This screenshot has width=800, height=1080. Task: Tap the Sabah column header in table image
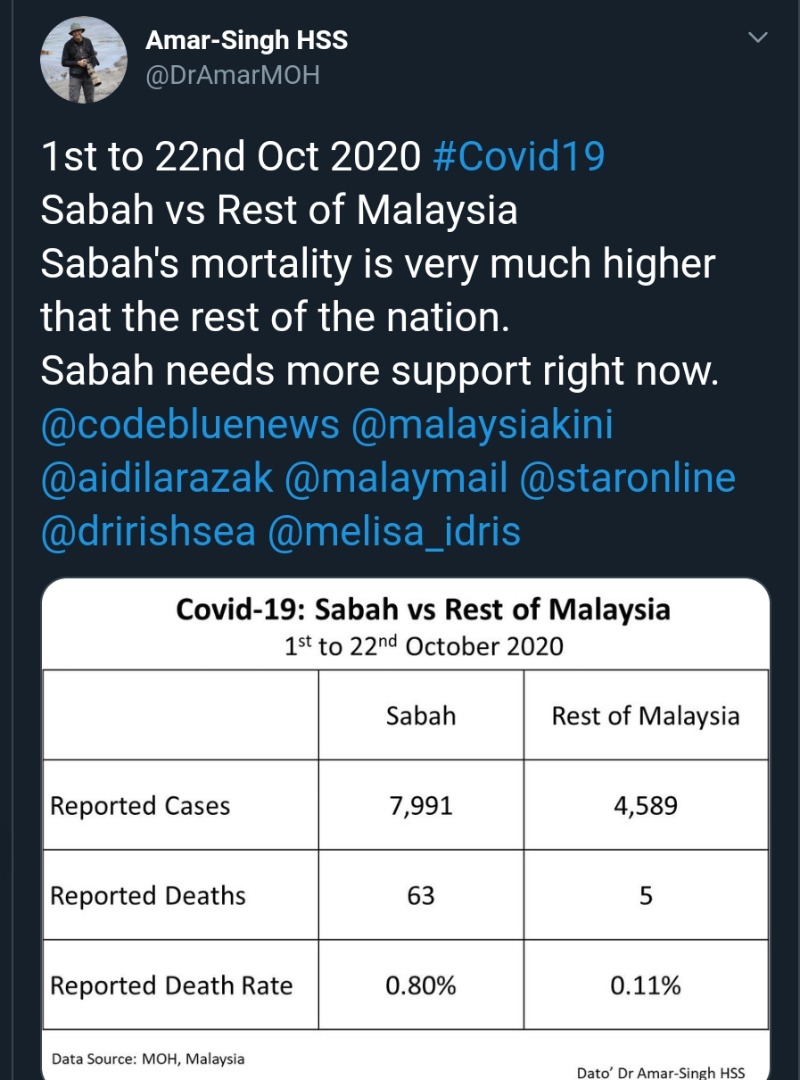[421, 716]
